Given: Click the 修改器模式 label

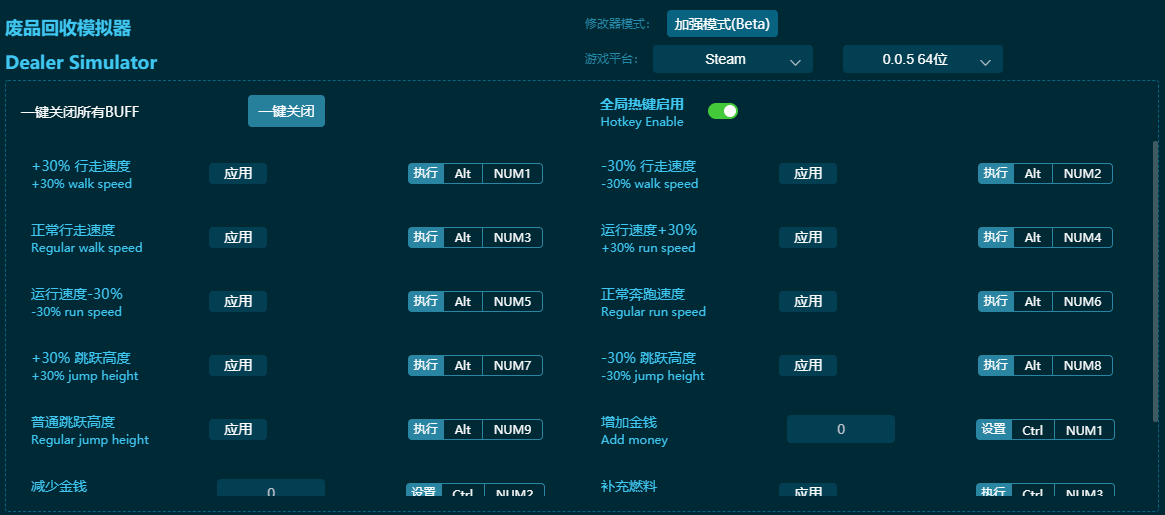Looking at the screenshot, I should pos(617,24).
